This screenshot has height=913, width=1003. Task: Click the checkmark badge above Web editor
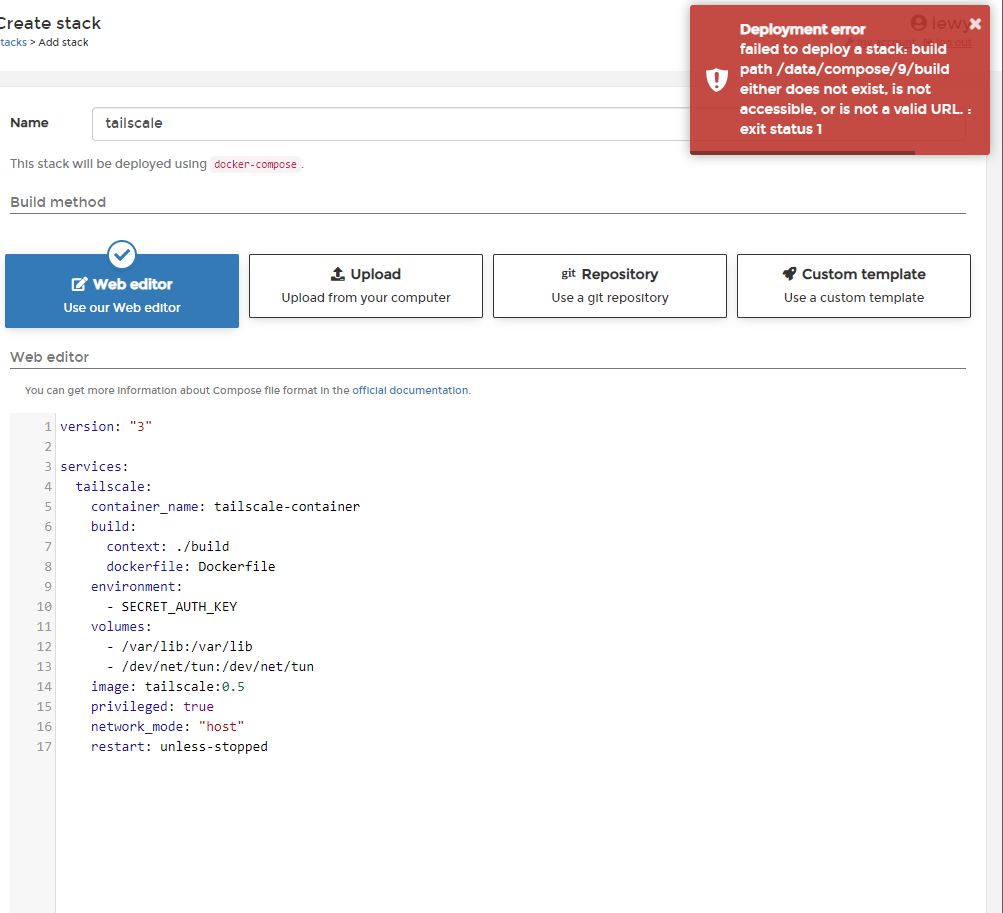click(x=122, y=255)
